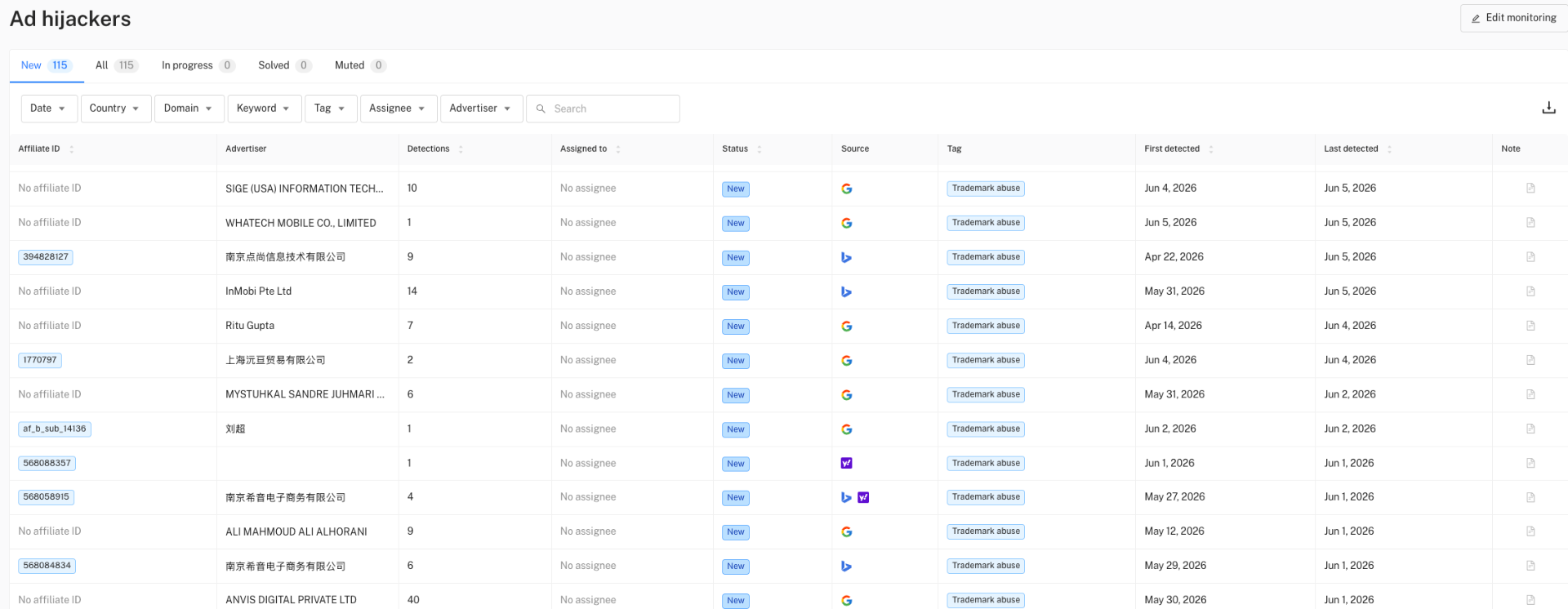Open note icon for Ritu Gupta row
The image size is (1568, 609).
point(1530,326)
